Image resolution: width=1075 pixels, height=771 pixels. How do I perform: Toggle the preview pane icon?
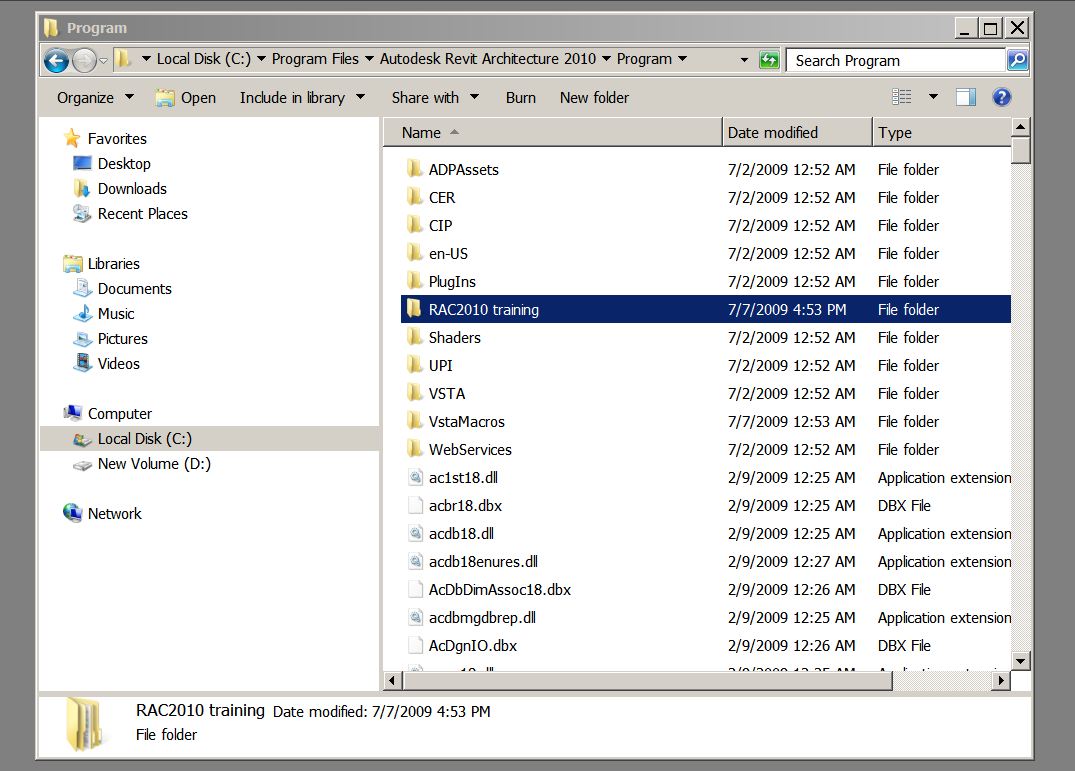[965, 97]
